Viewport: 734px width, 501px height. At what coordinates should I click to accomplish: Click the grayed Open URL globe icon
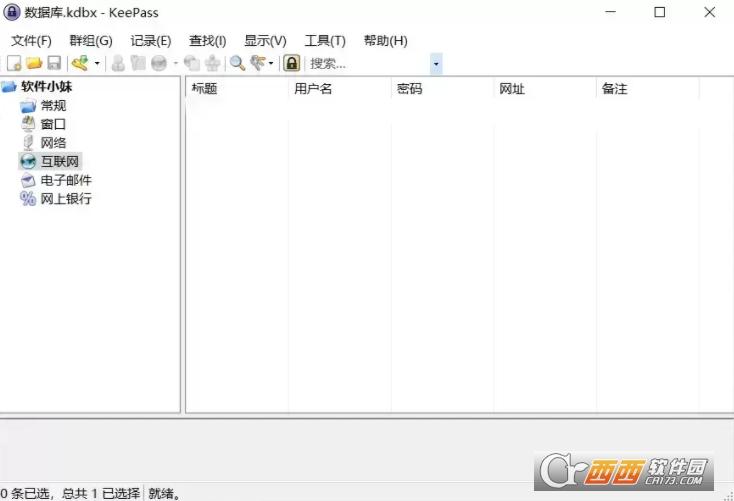(x=159, y=63)
